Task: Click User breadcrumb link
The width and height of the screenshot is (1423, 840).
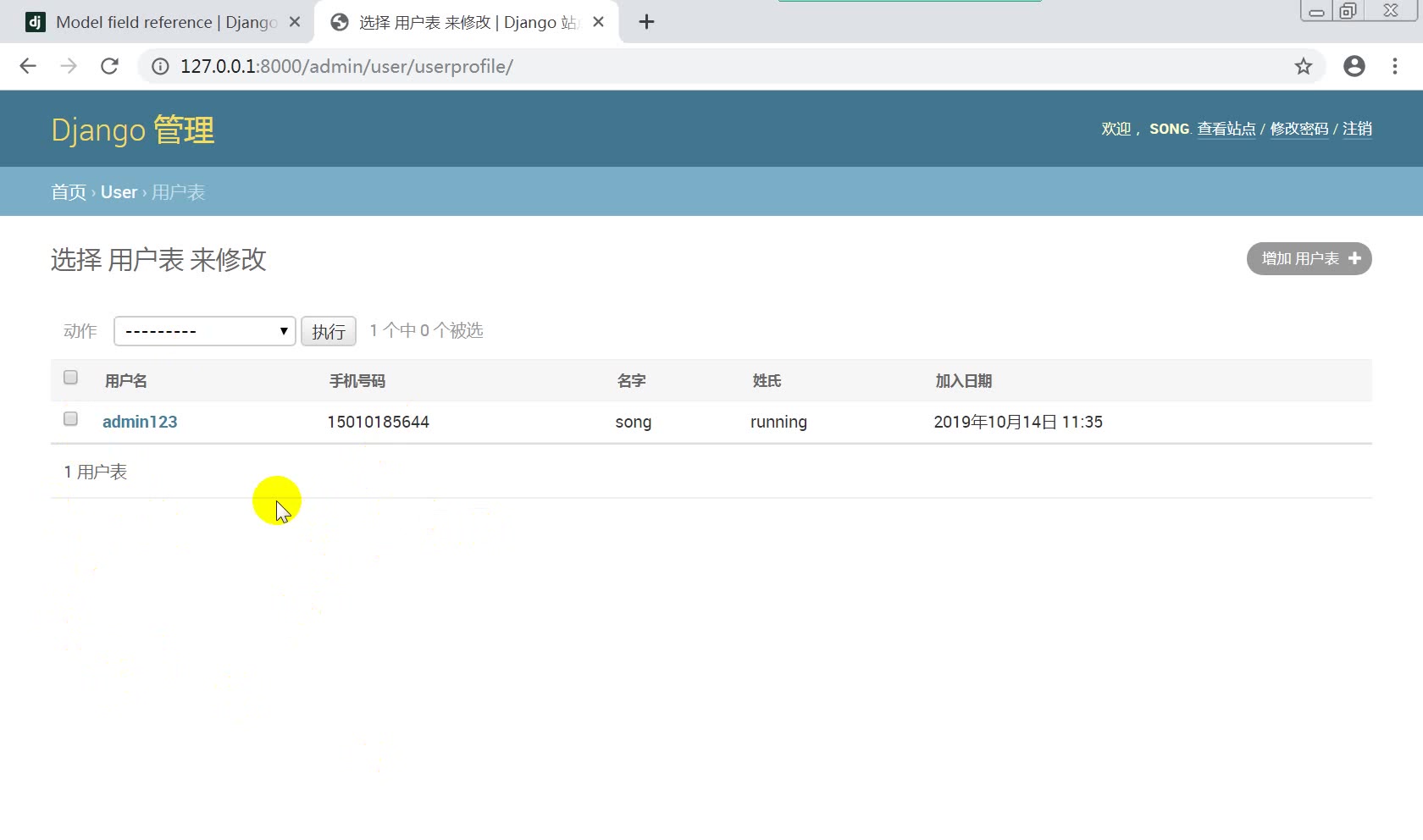Action: (119, 192)
